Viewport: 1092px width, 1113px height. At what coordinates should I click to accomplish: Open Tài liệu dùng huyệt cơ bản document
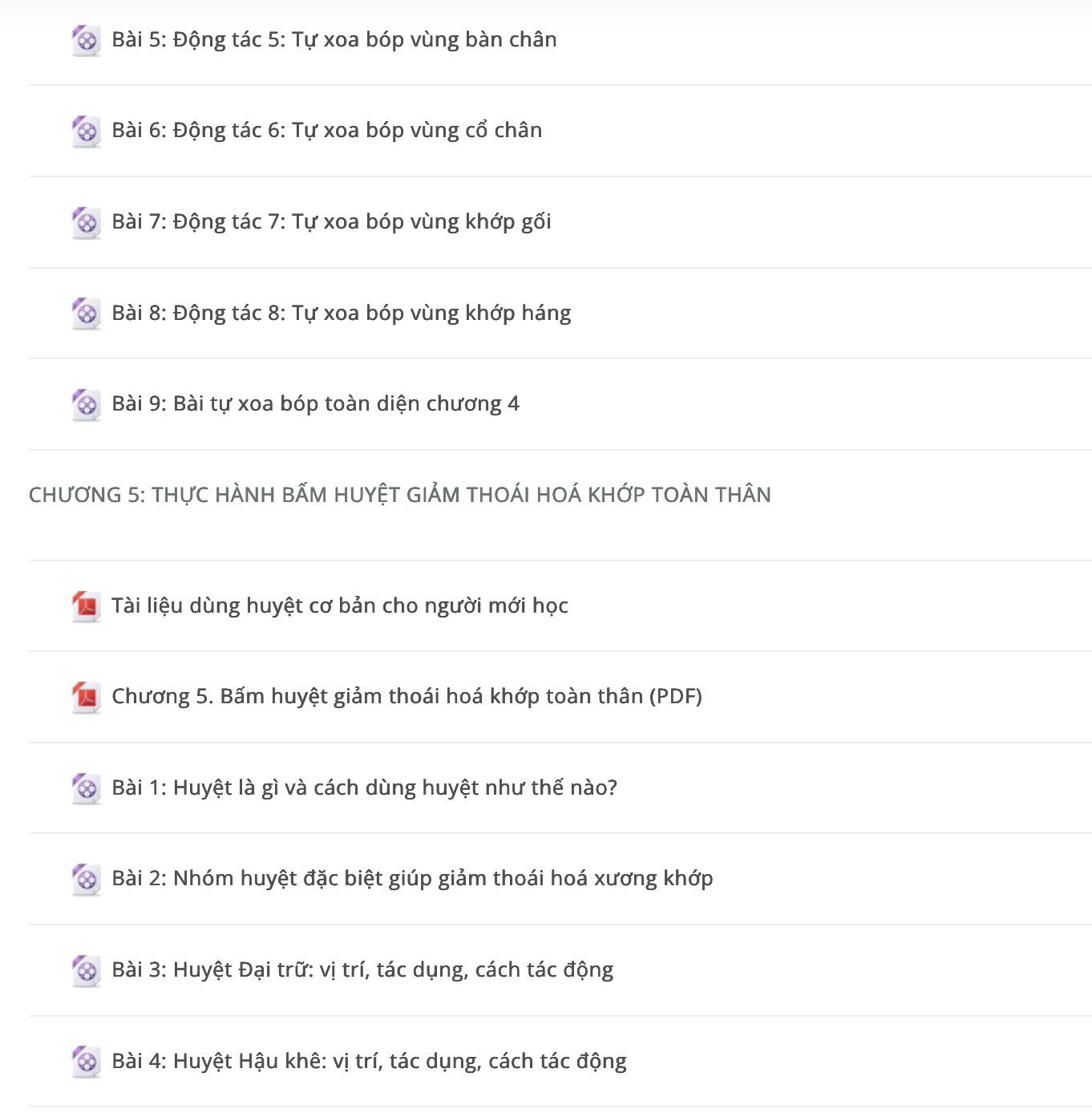(x=340, y=605)
